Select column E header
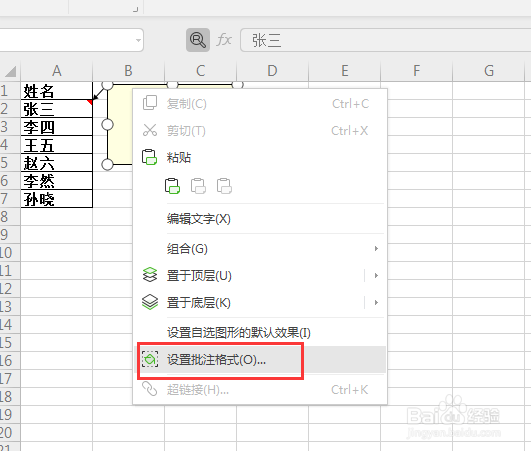The height and width of the screenshot is (451, 531). tap(344, 71)
